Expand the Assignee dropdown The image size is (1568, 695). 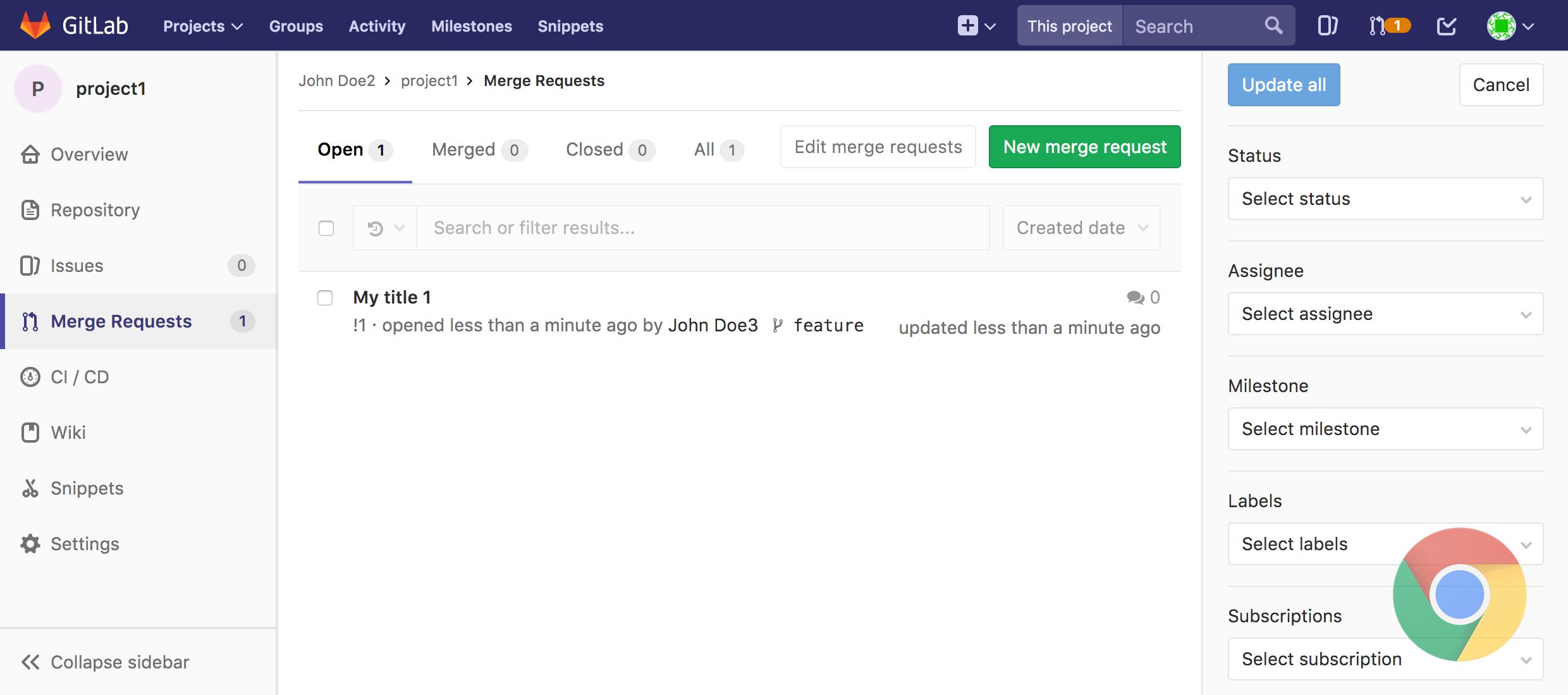click(1384, 313)
